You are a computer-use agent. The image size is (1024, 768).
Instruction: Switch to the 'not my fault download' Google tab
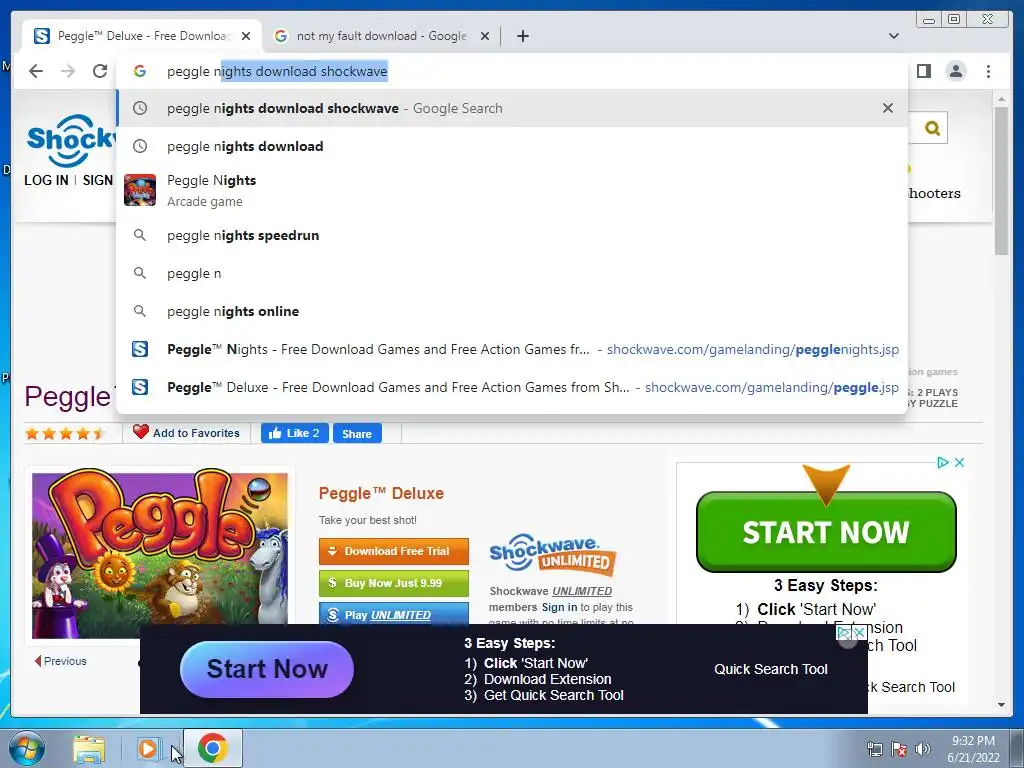tap(381, 36)
